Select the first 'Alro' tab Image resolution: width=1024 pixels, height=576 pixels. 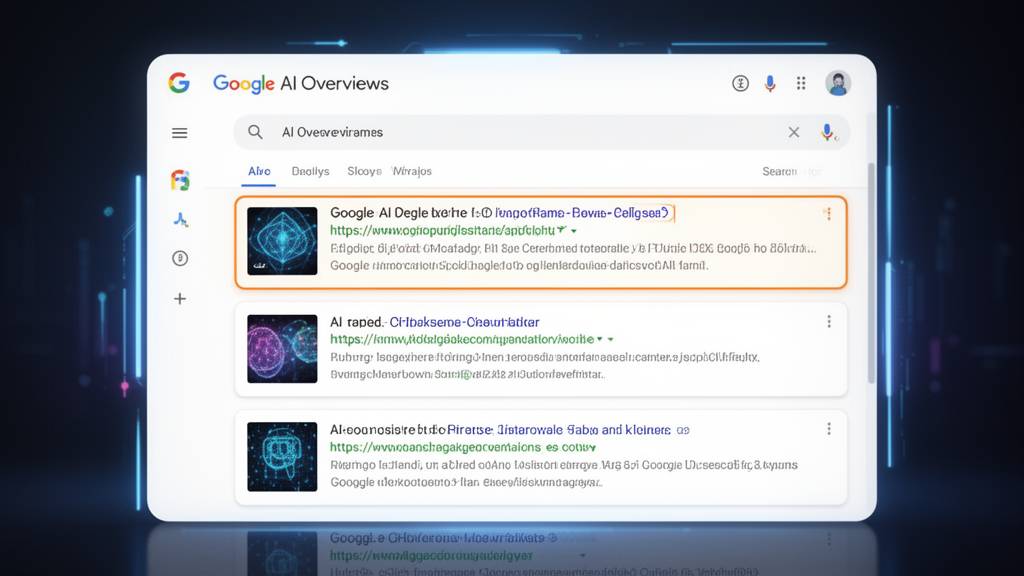tap(259, 171)
